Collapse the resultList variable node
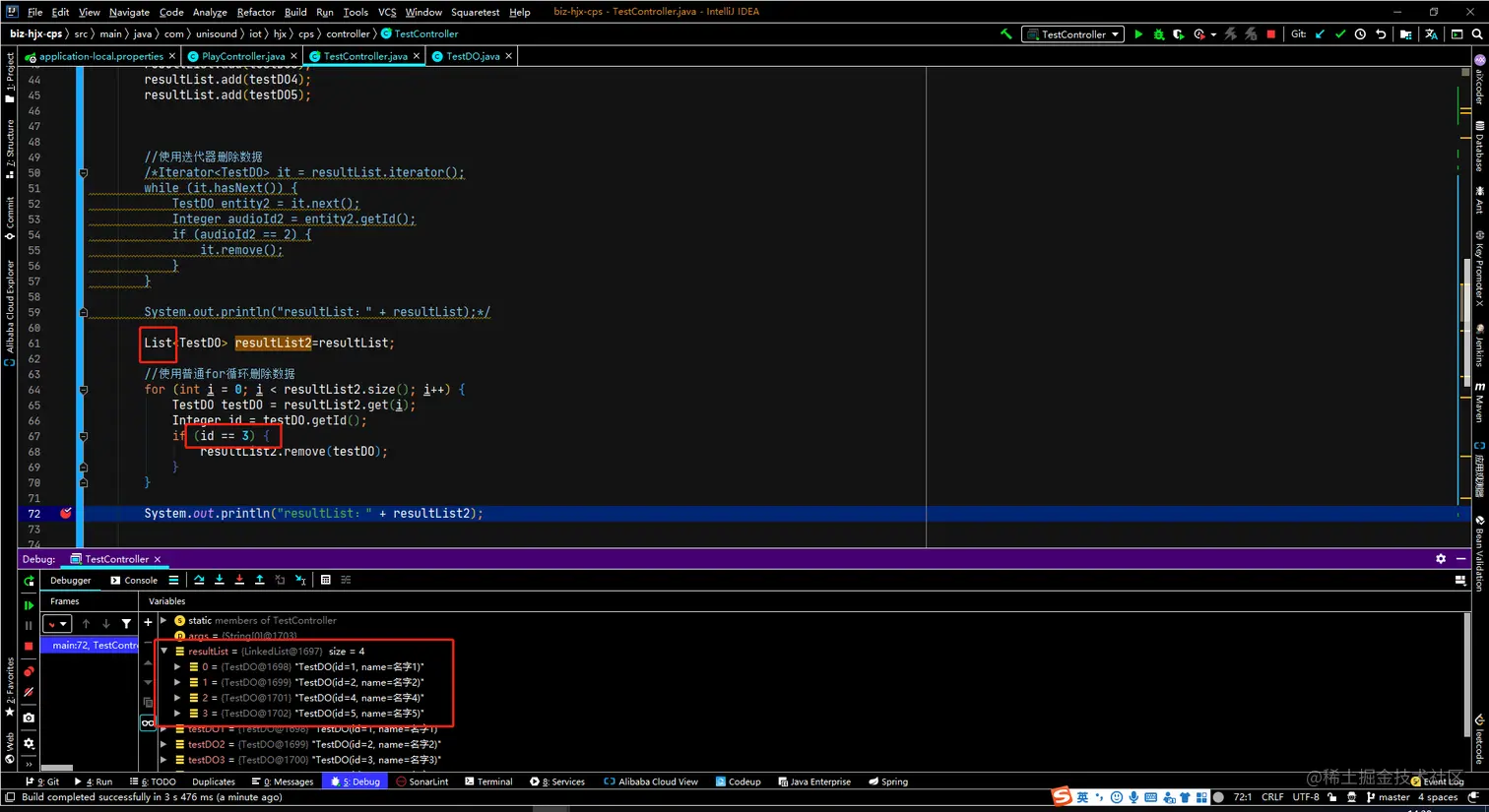The height and width of the screenshot is (812, 1489). tap(164, 651)
